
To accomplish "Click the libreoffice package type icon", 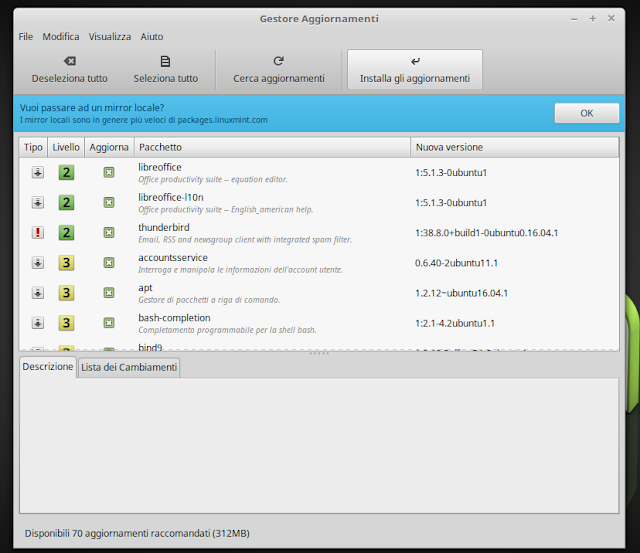I will [x=38, y=173].
